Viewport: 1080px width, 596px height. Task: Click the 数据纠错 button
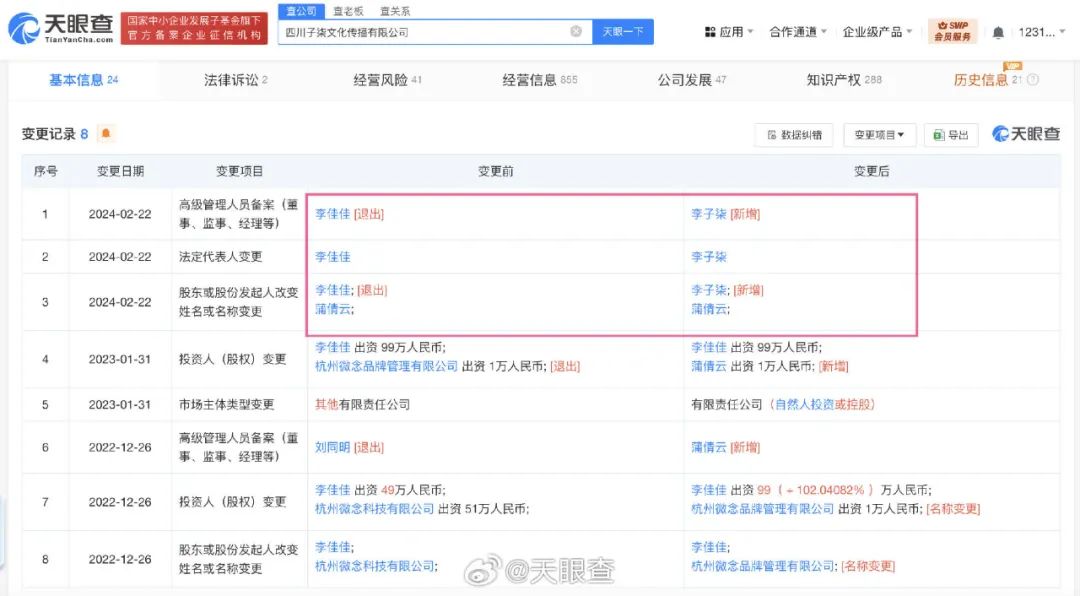(794, 135)
